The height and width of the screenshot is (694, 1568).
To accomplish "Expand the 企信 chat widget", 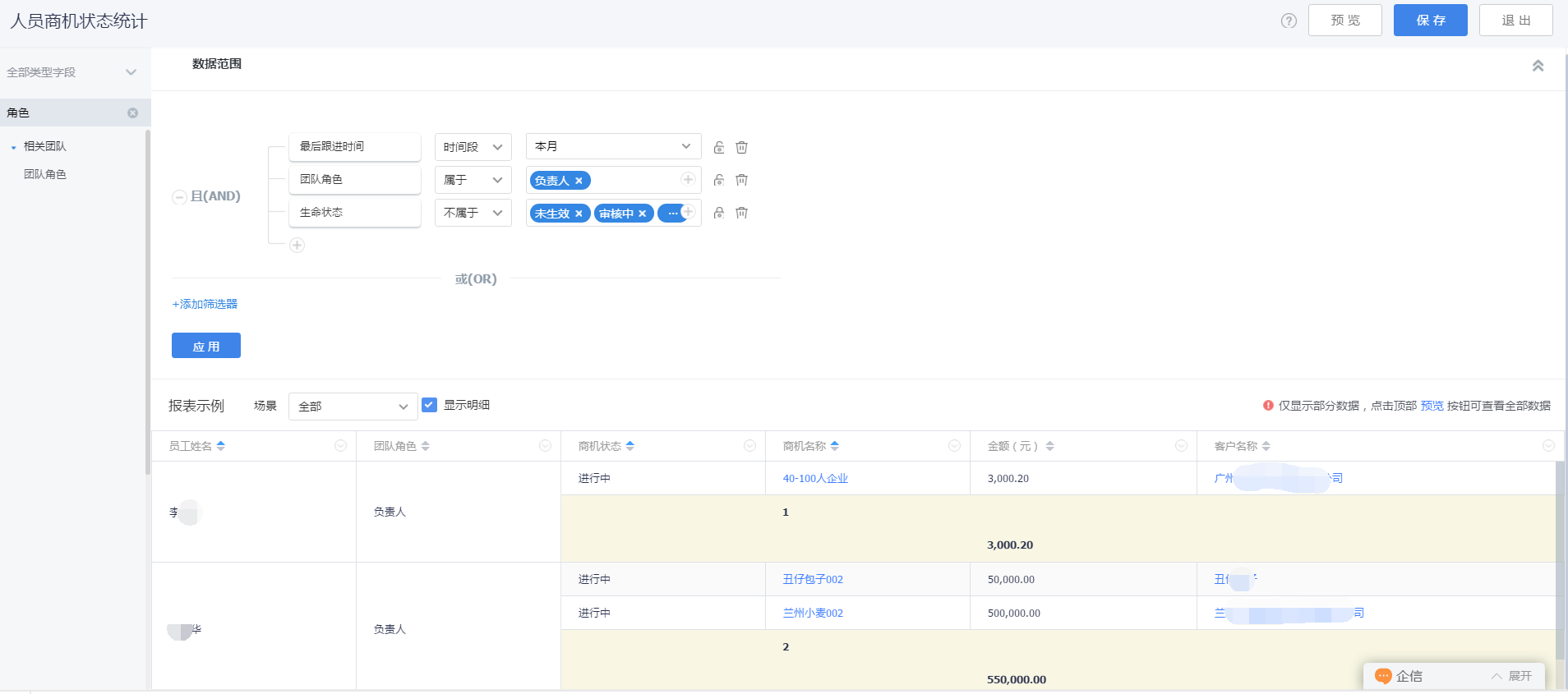I will point(1512,676).
